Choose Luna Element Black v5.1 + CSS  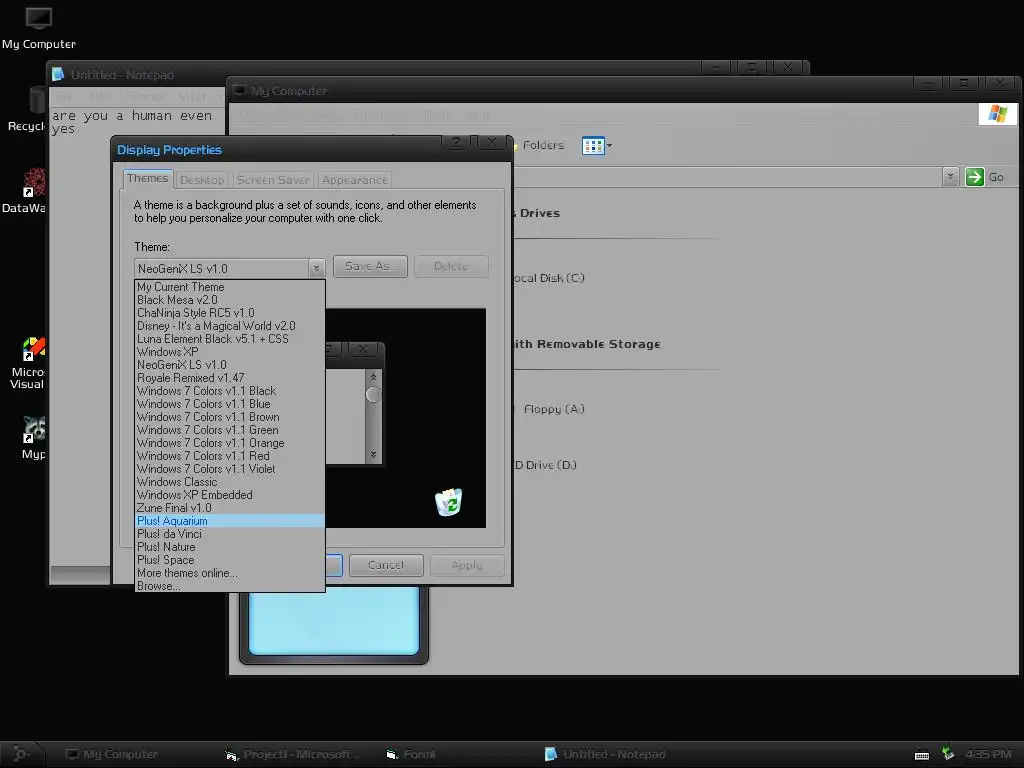tap(230, 339)
